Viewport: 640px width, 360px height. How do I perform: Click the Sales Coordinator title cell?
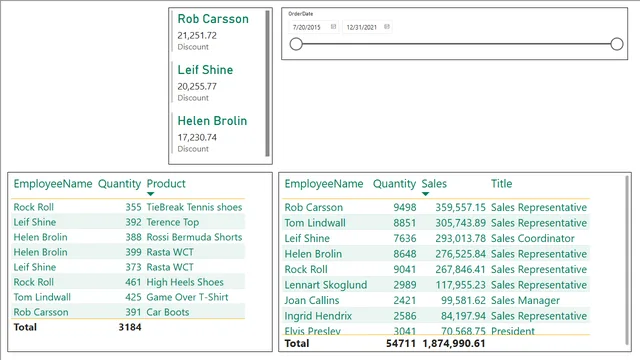pyautogui.click(x=533, y=238)
